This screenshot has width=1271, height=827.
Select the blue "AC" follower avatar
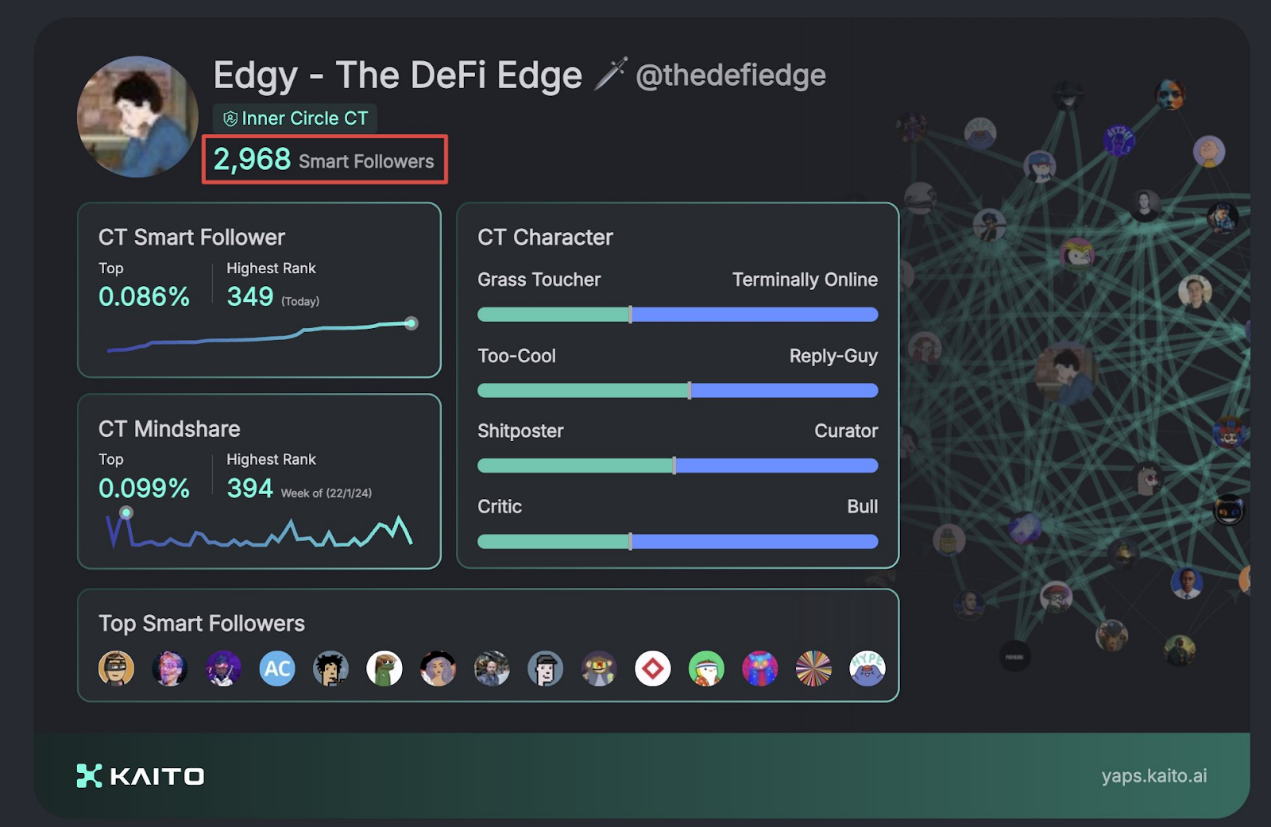[x=277, y=668]
